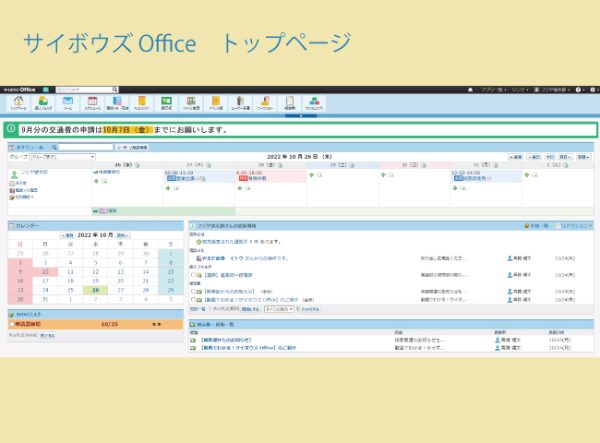Select October 26 in the calendar widget

pos(95,290)
